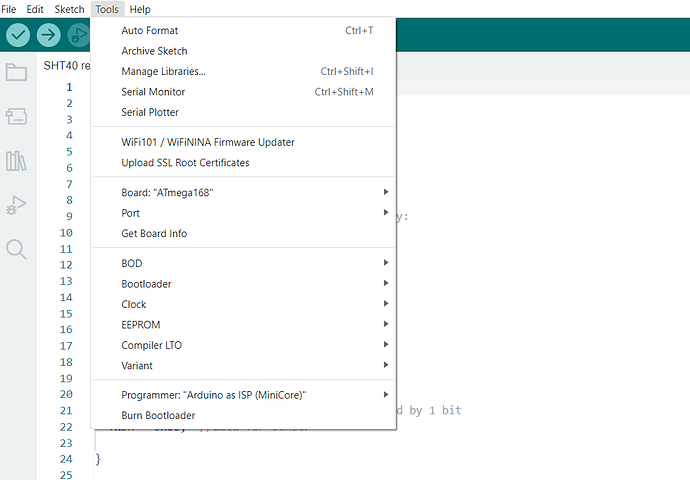Expand the Variant submenu
Image resolution: width=690 pixels, height=480 pixels.
tap(243, 366)
